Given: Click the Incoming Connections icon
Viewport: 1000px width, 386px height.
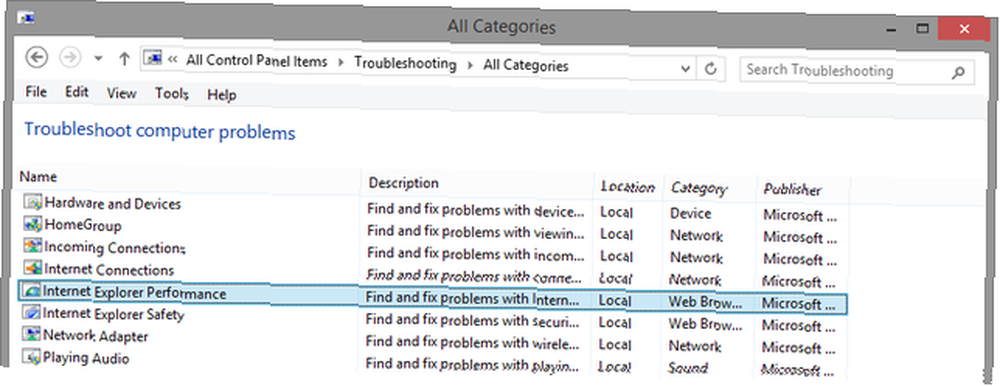Looking at the screenshot, I should [33, 246].
